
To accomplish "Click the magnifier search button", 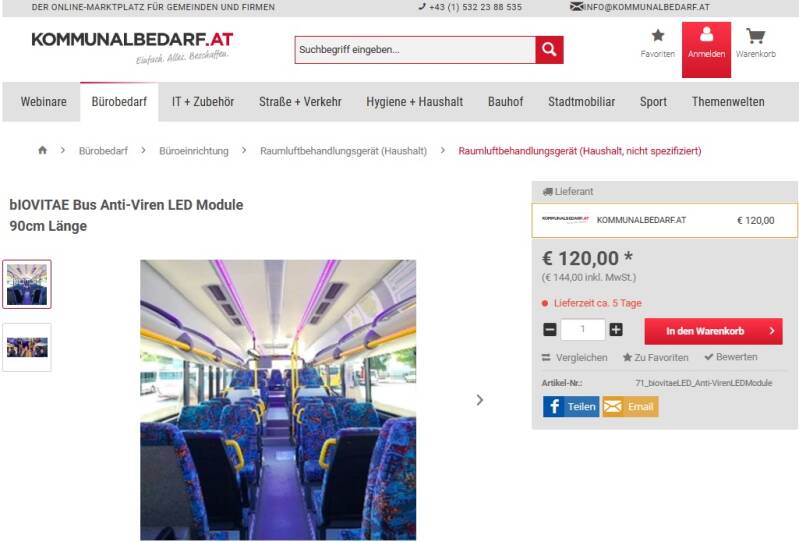I will [549, 49].
